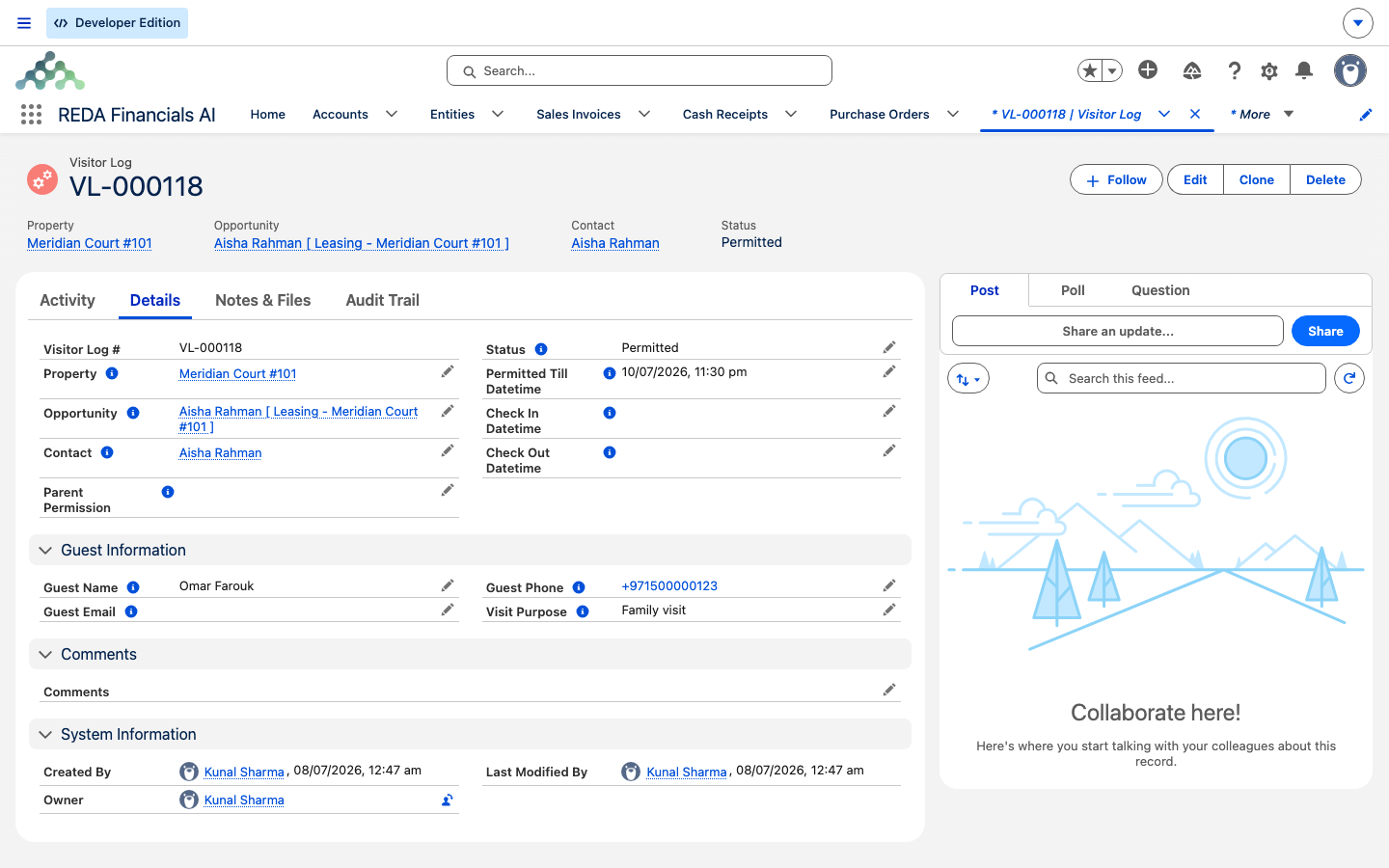Click the Favorites star icon

point(1090,70)
